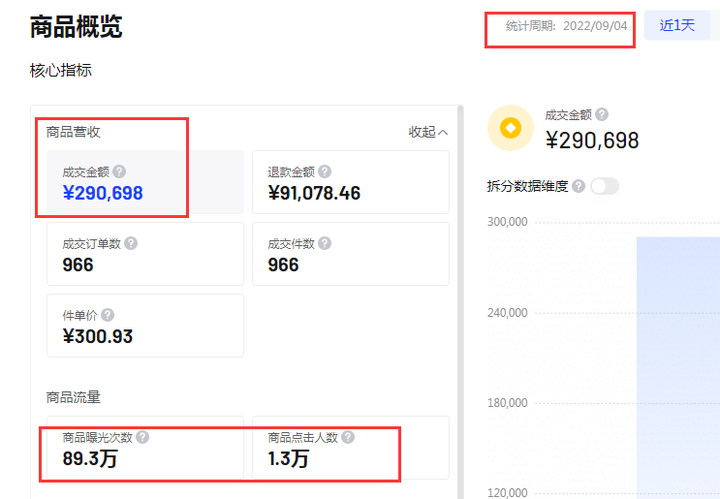Click help icon next to 成交金额 card
Screen dimensions: 720x499
point(119,172)
